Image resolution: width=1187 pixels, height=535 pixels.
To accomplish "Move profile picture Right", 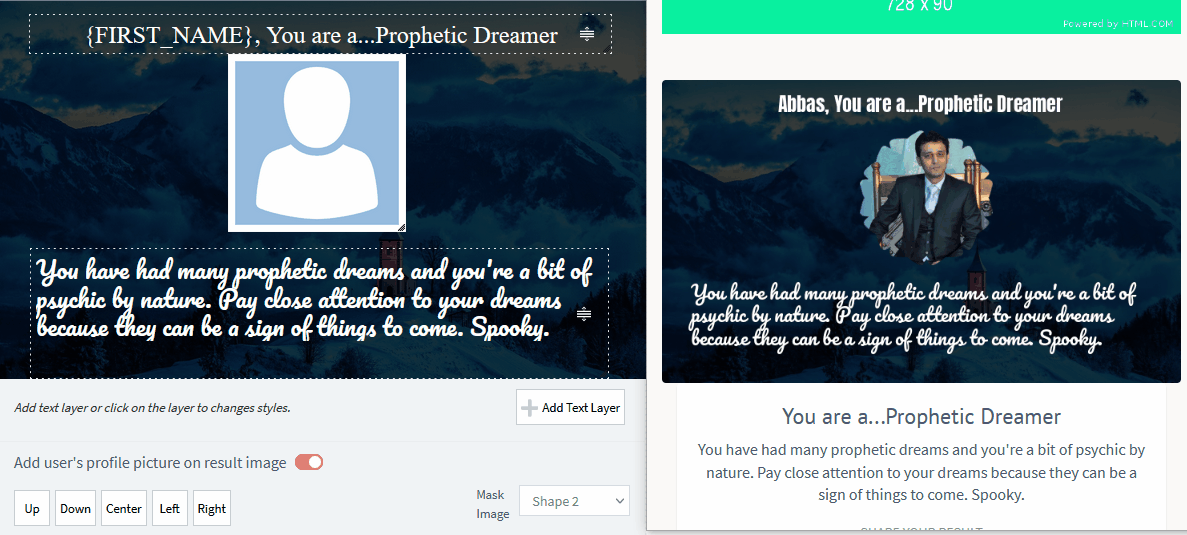I will tap(211, 509).
